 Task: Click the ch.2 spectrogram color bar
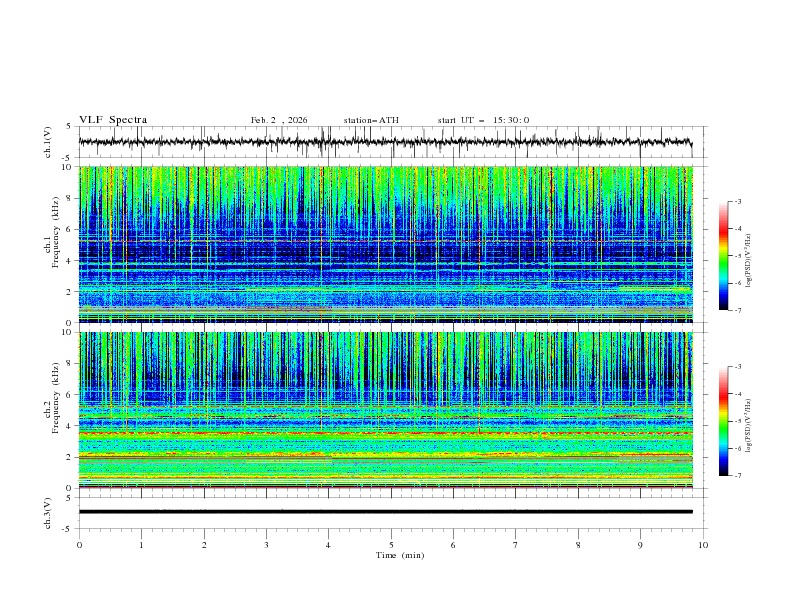723,421
